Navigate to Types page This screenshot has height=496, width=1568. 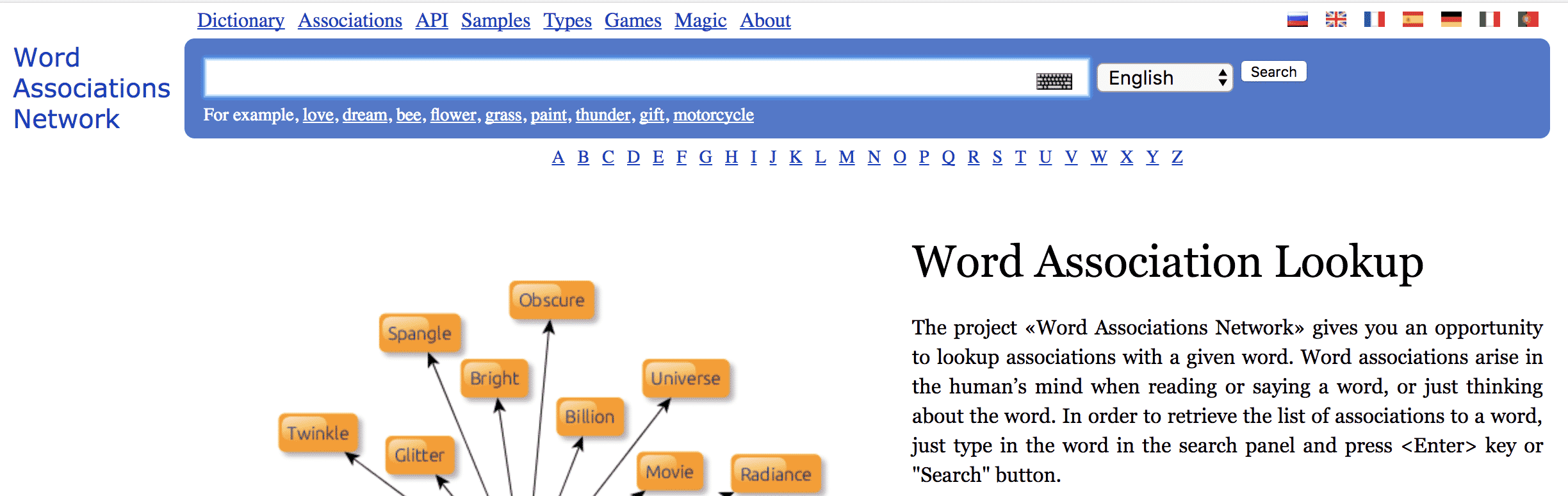pyautogui.click(x=568, y=21)
